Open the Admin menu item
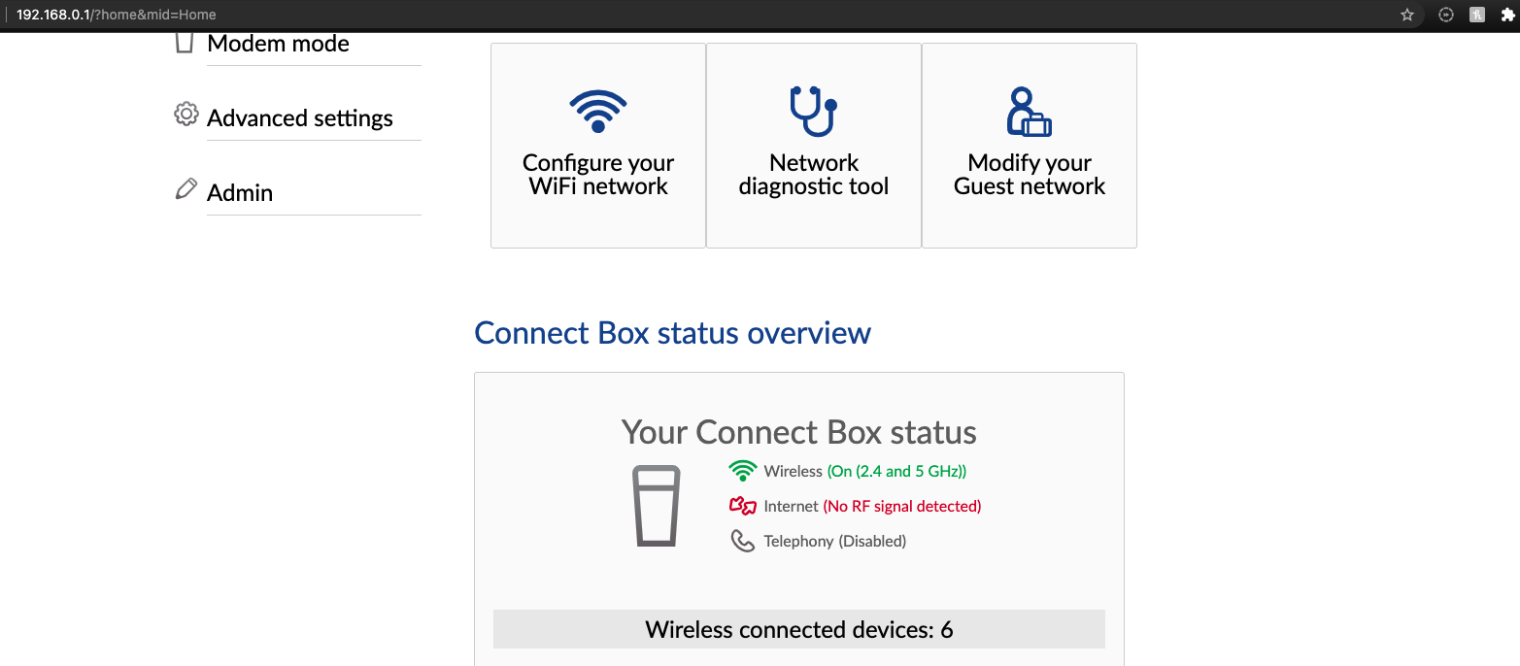The height and width of the screenshot is (666, 1520). 240,193
